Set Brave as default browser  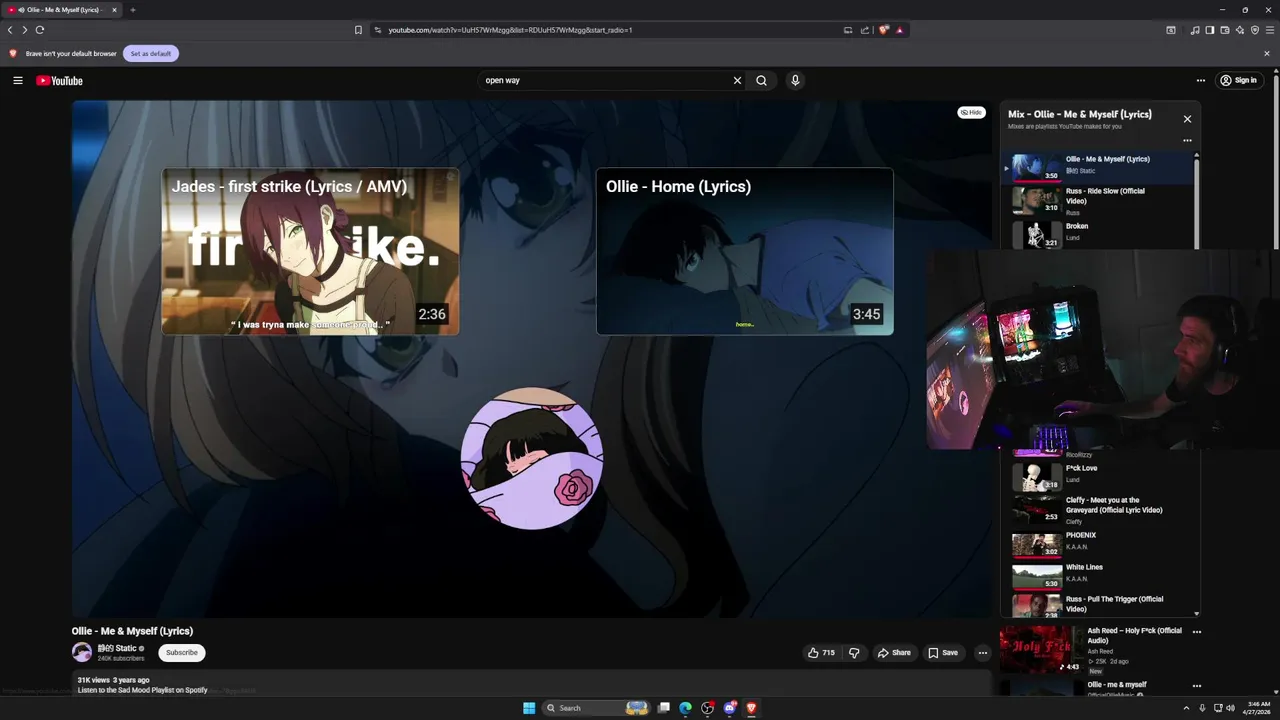pos(151,53)
